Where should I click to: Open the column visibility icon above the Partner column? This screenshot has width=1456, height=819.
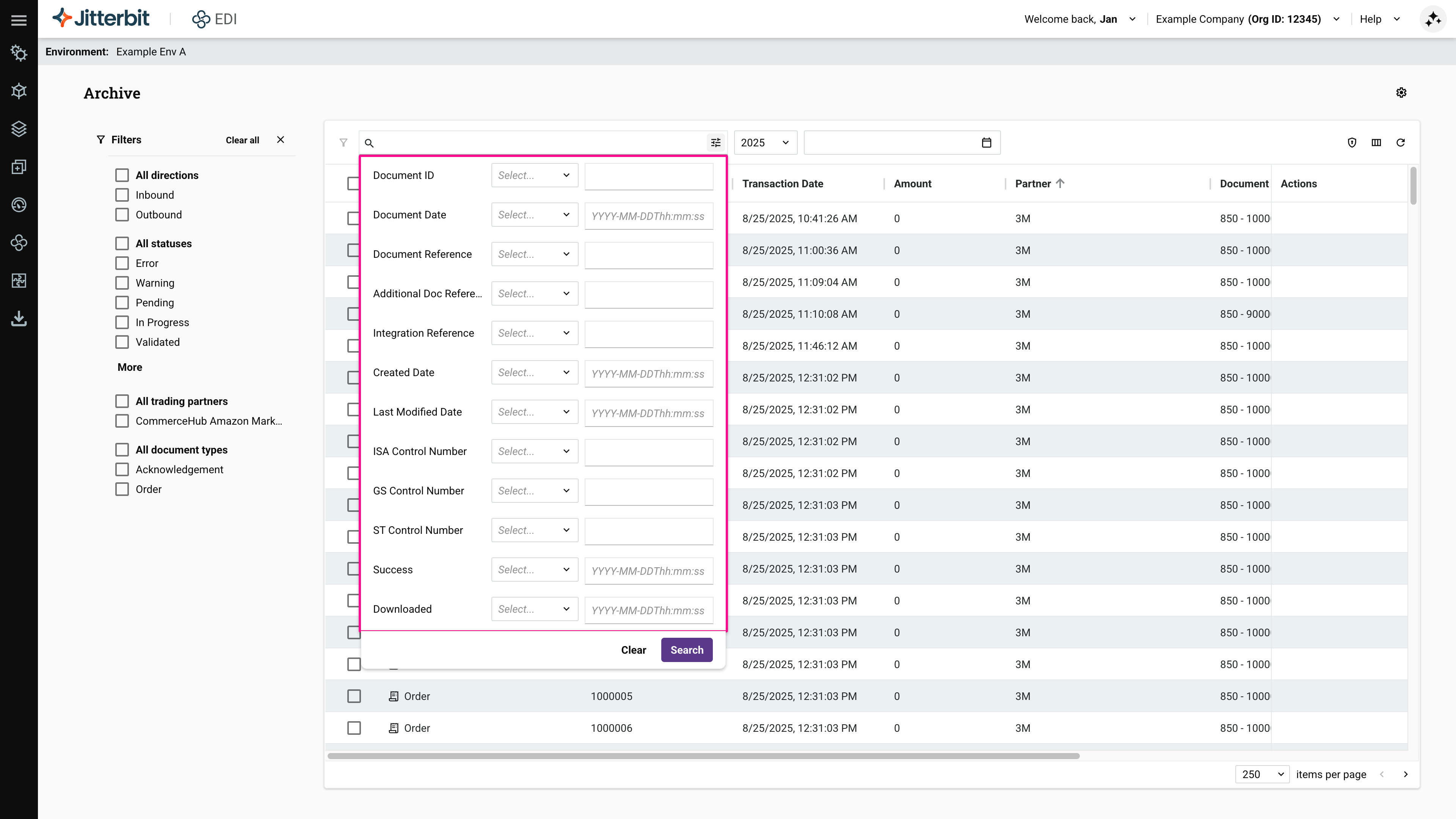[x=1376, y=143]
